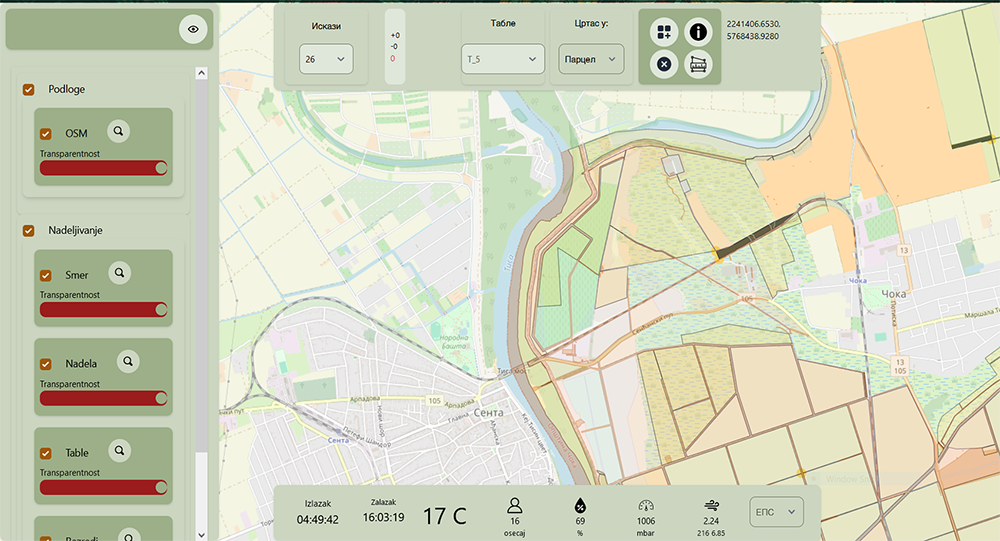Click the 17 C temperature reading
This screenshot has width=1000, height=541.
point(445,515)
